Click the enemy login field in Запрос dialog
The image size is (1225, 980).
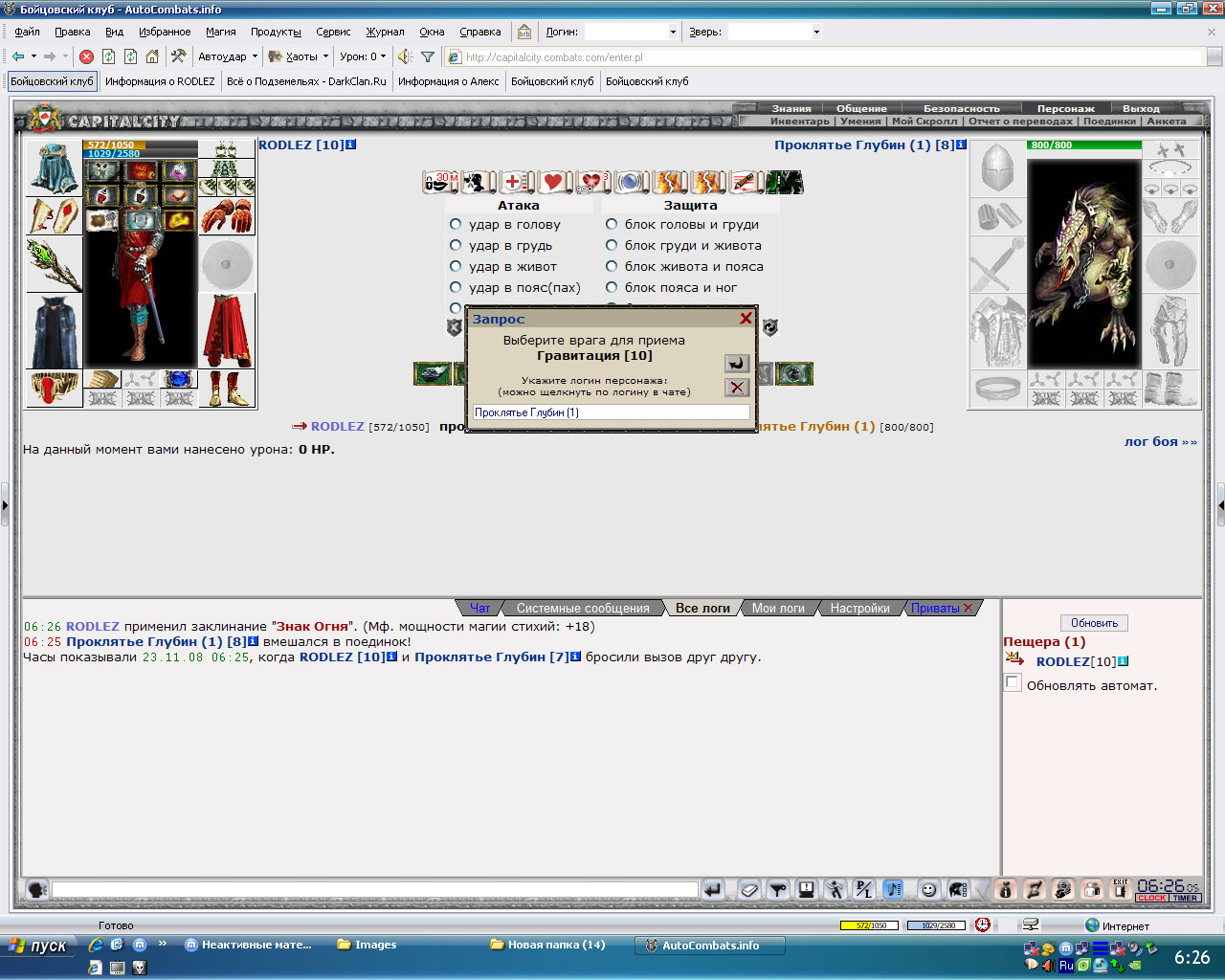point(612,412)
